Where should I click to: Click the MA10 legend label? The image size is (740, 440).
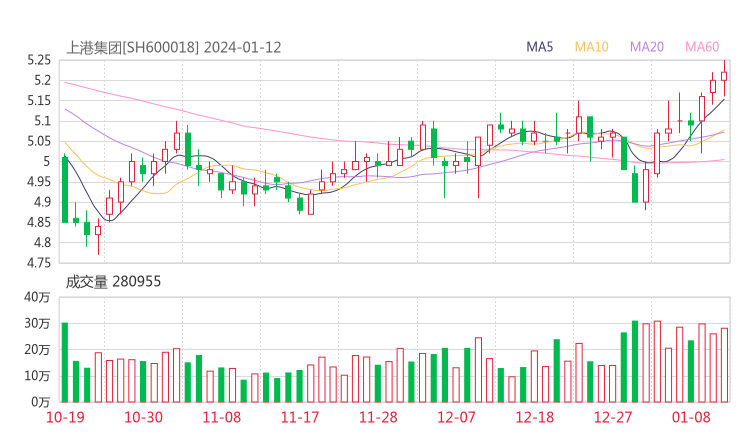(x=591, y=47)
